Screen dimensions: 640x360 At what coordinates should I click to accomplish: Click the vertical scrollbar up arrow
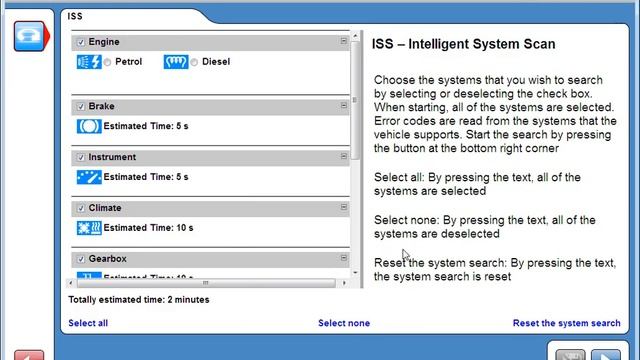(x=355, y=36)
